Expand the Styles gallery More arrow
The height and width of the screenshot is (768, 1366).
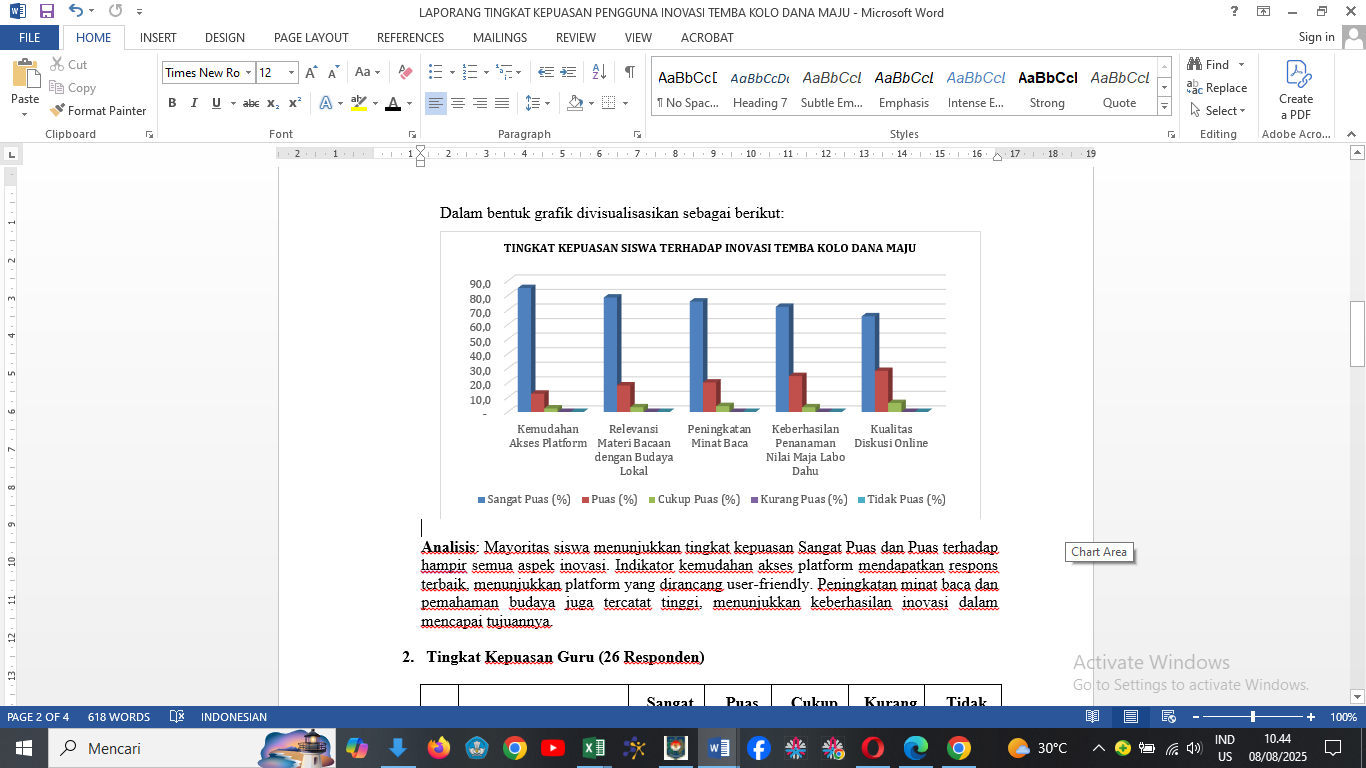1164,107
